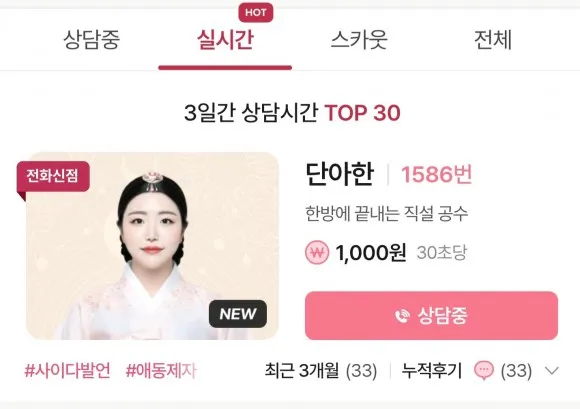This screenshot has width=580, height=409.
Task: Click the NEW badge on profile photo
Action: [x=238, y=314]
